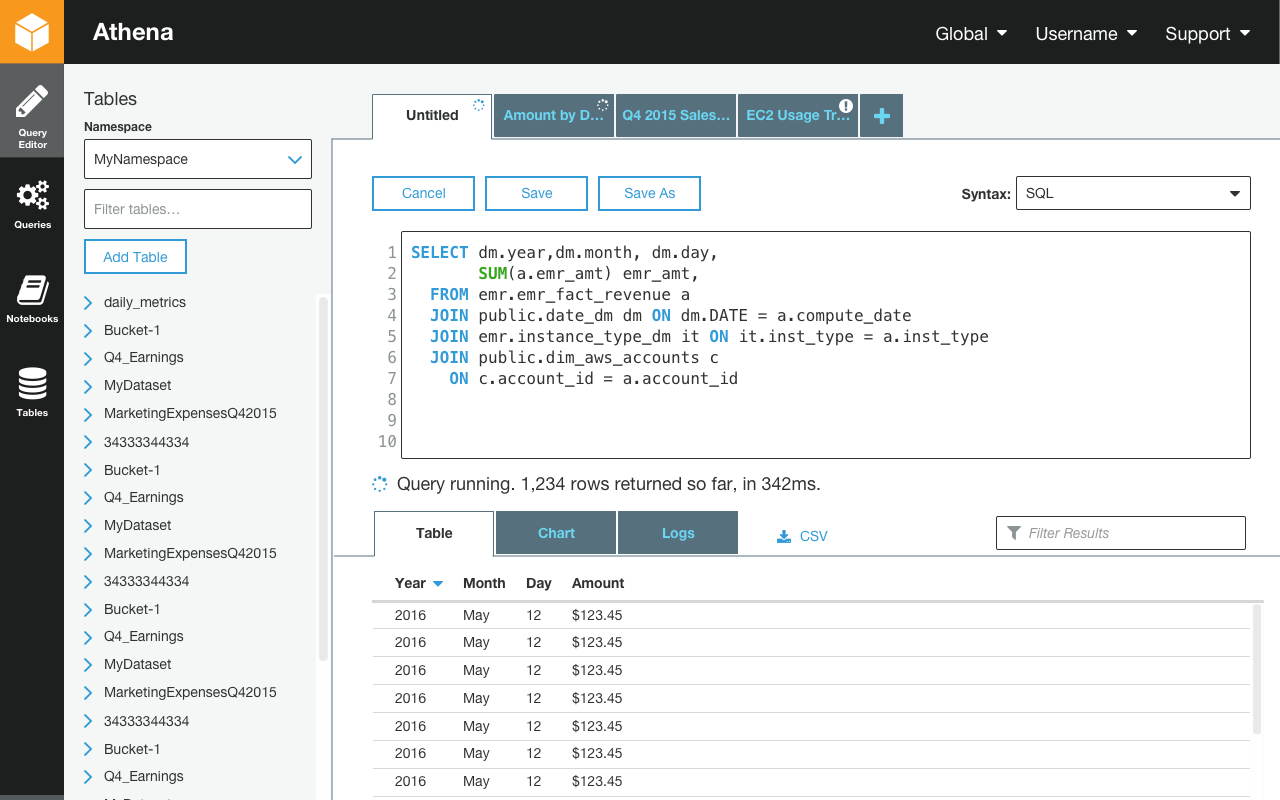The width and height of the screenshot is (1280, 800).
Task: Select the Chart results tab
Action: coord(556,533)
